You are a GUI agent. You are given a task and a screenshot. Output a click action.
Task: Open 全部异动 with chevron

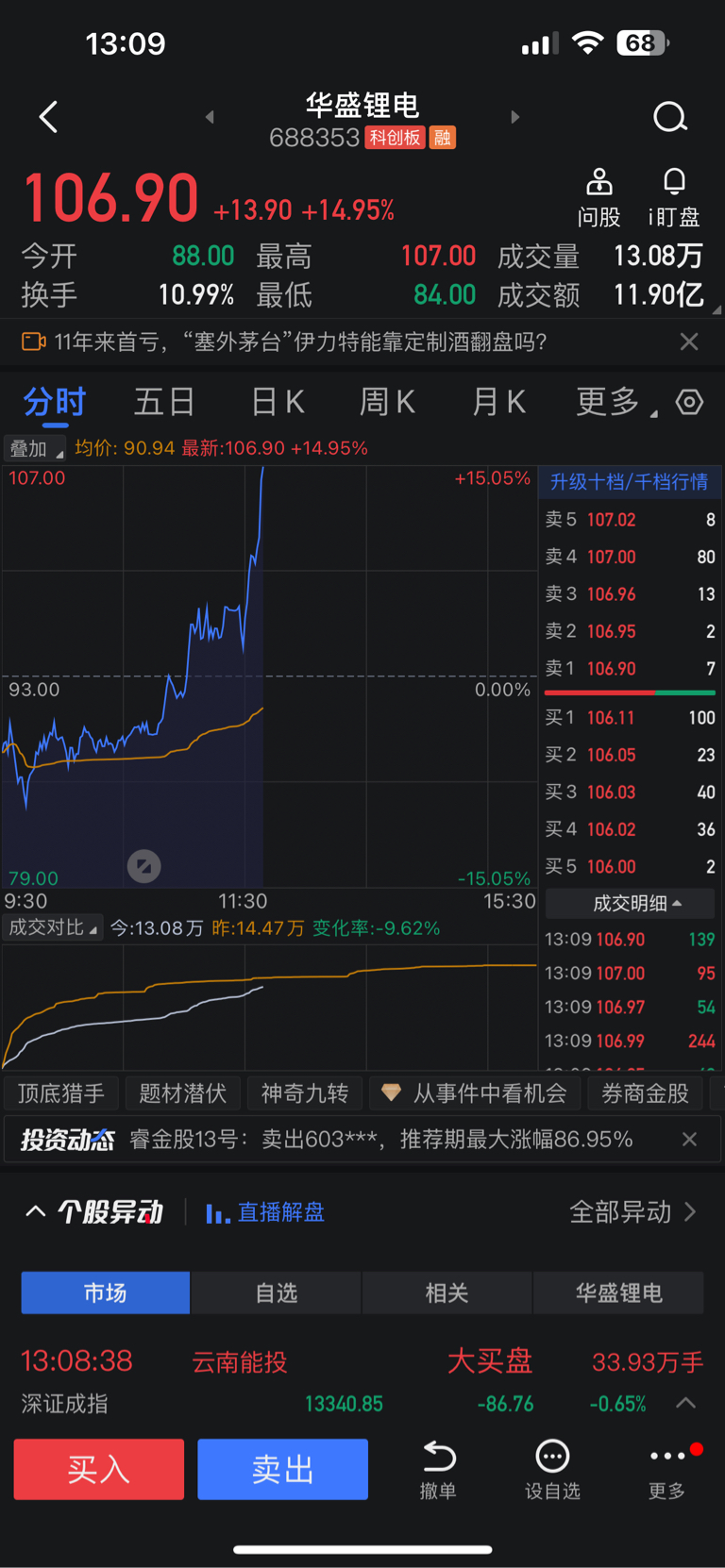[x=633, y=1211]
